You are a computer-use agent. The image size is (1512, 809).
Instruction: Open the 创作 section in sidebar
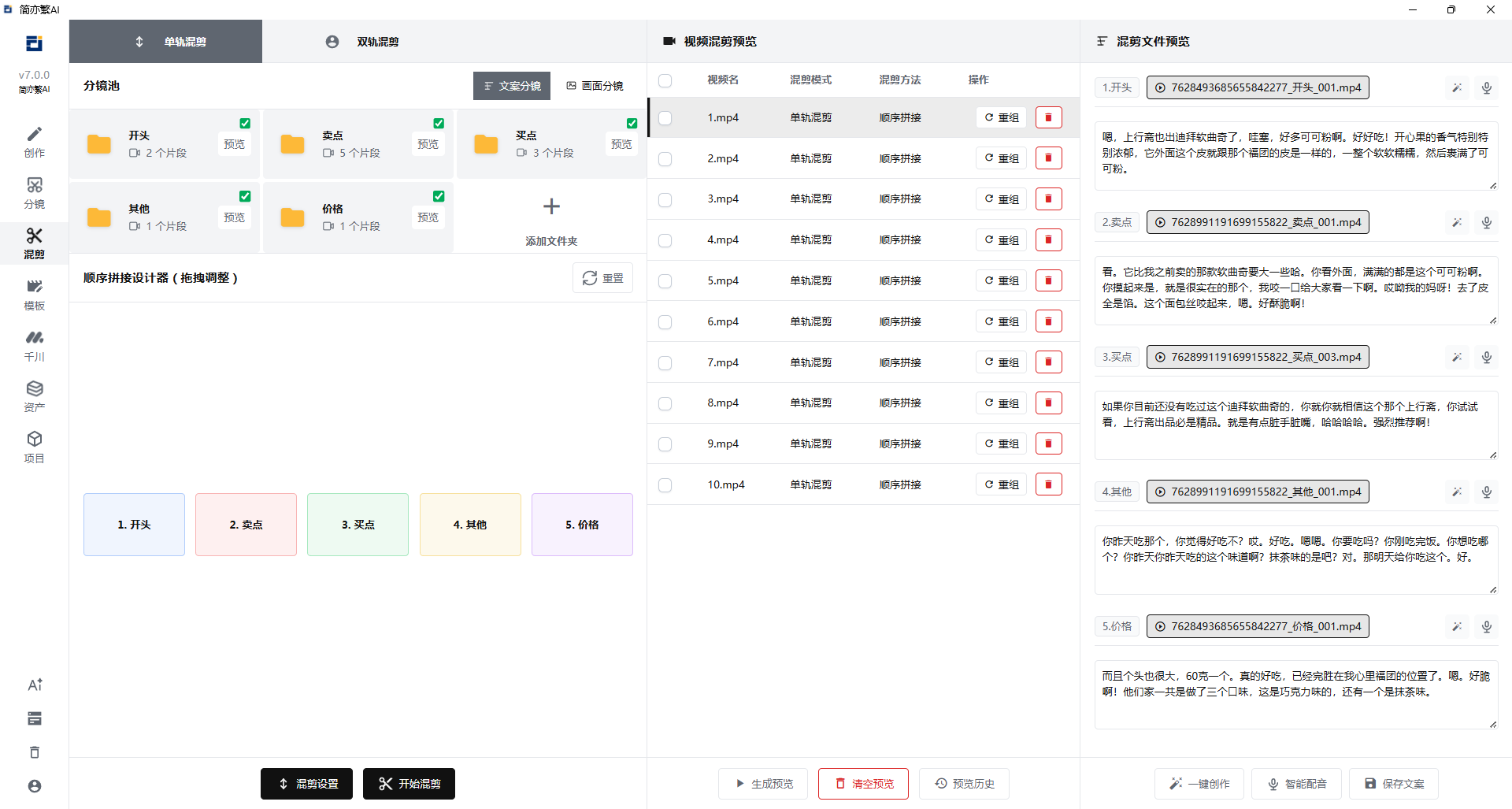tap(34, 142)
